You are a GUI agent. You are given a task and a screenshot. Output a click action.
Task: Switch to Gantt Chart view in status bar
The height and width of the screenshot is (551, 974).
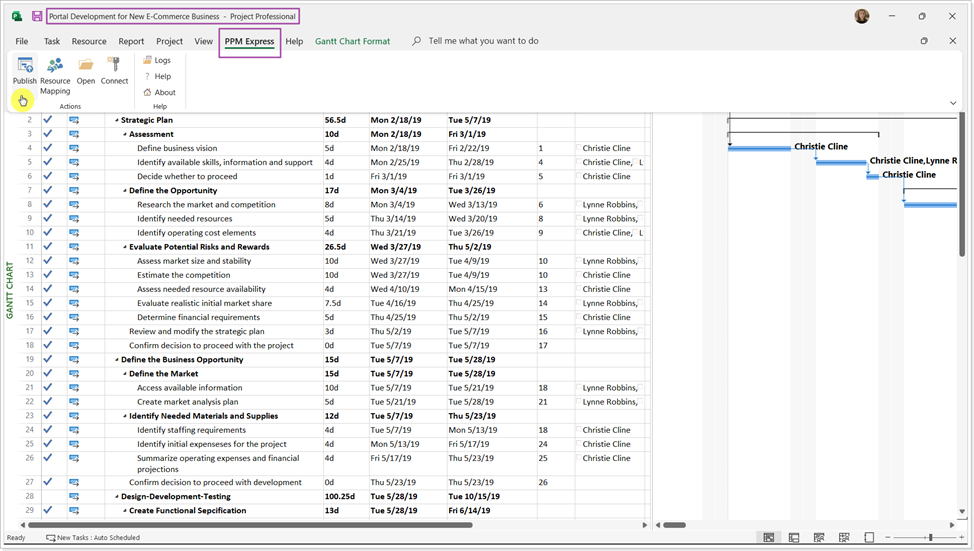click(768, 537)
